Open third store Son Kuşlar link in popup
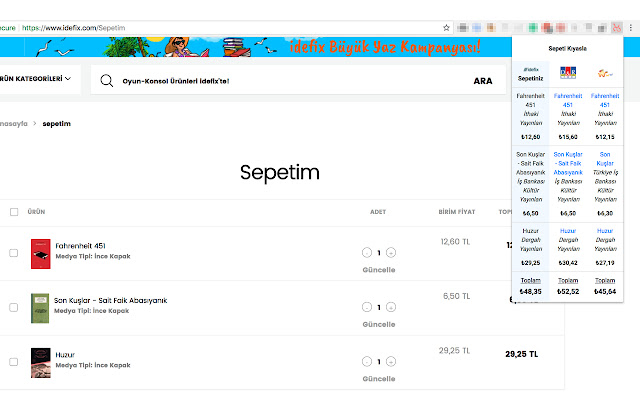640x400 pixels. pos(605,159)
